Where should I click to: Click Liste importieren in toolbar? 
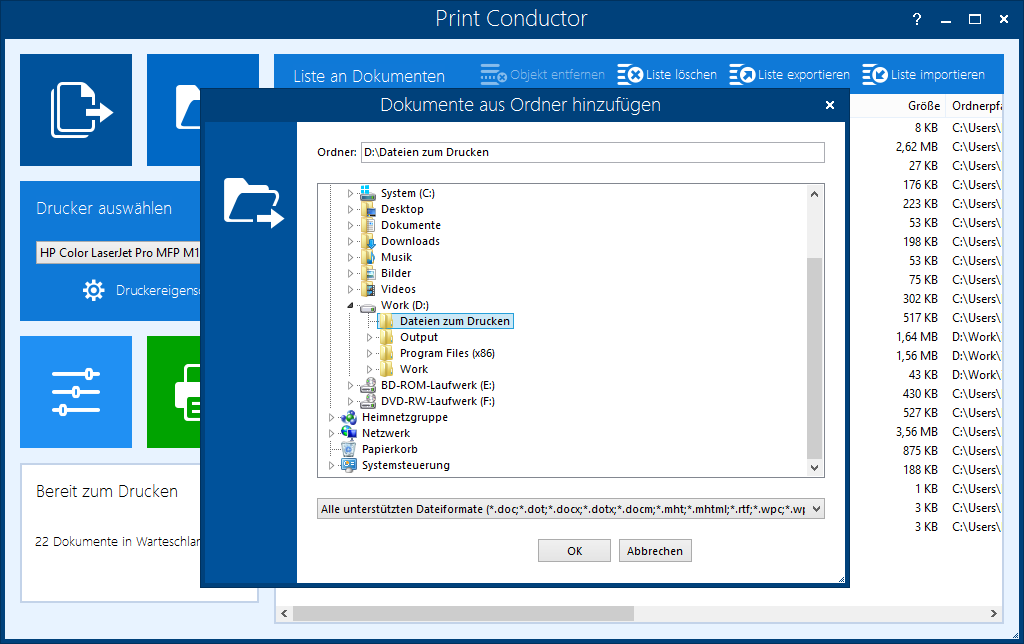pyautogui.click(x=923, y=75)
